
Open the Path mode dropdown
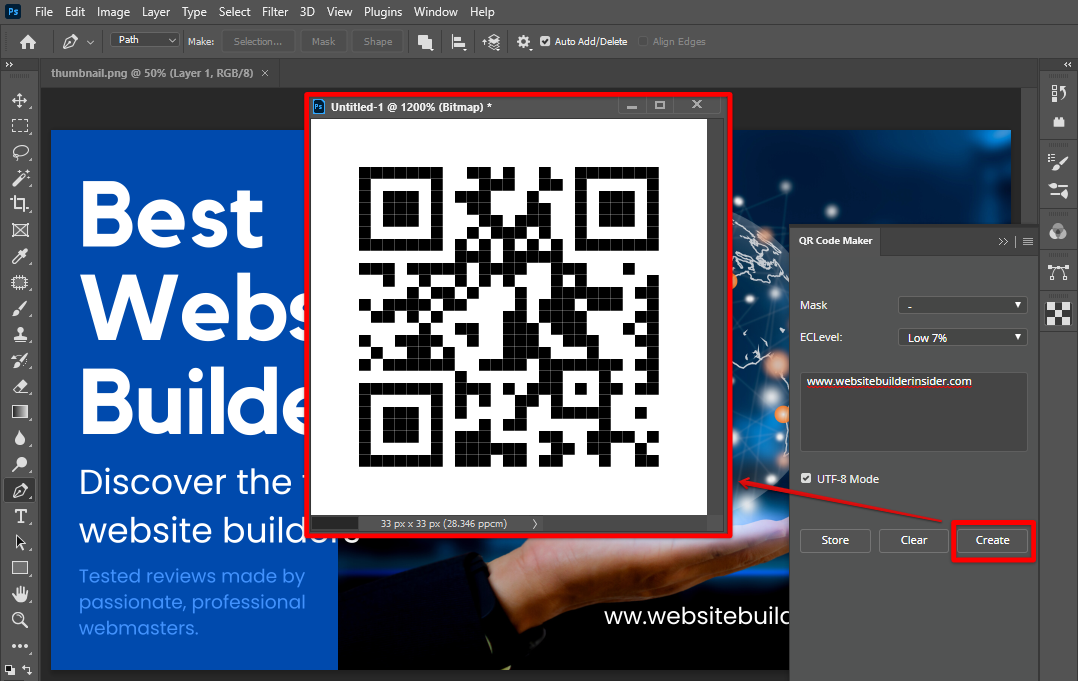point(145,40)
